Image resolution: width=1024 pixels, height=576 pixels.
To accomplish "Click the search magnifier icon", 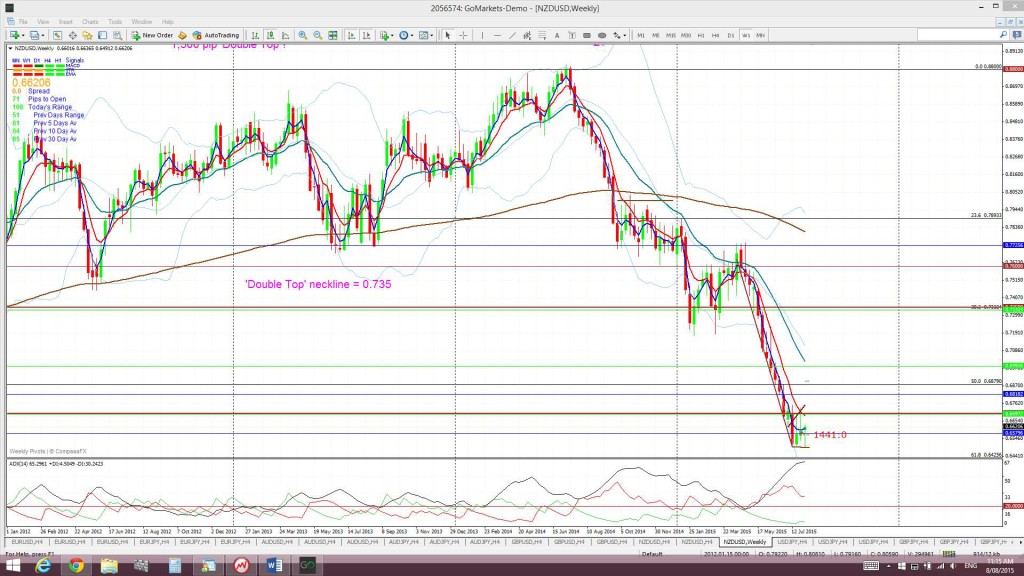I will (1003, 35).
